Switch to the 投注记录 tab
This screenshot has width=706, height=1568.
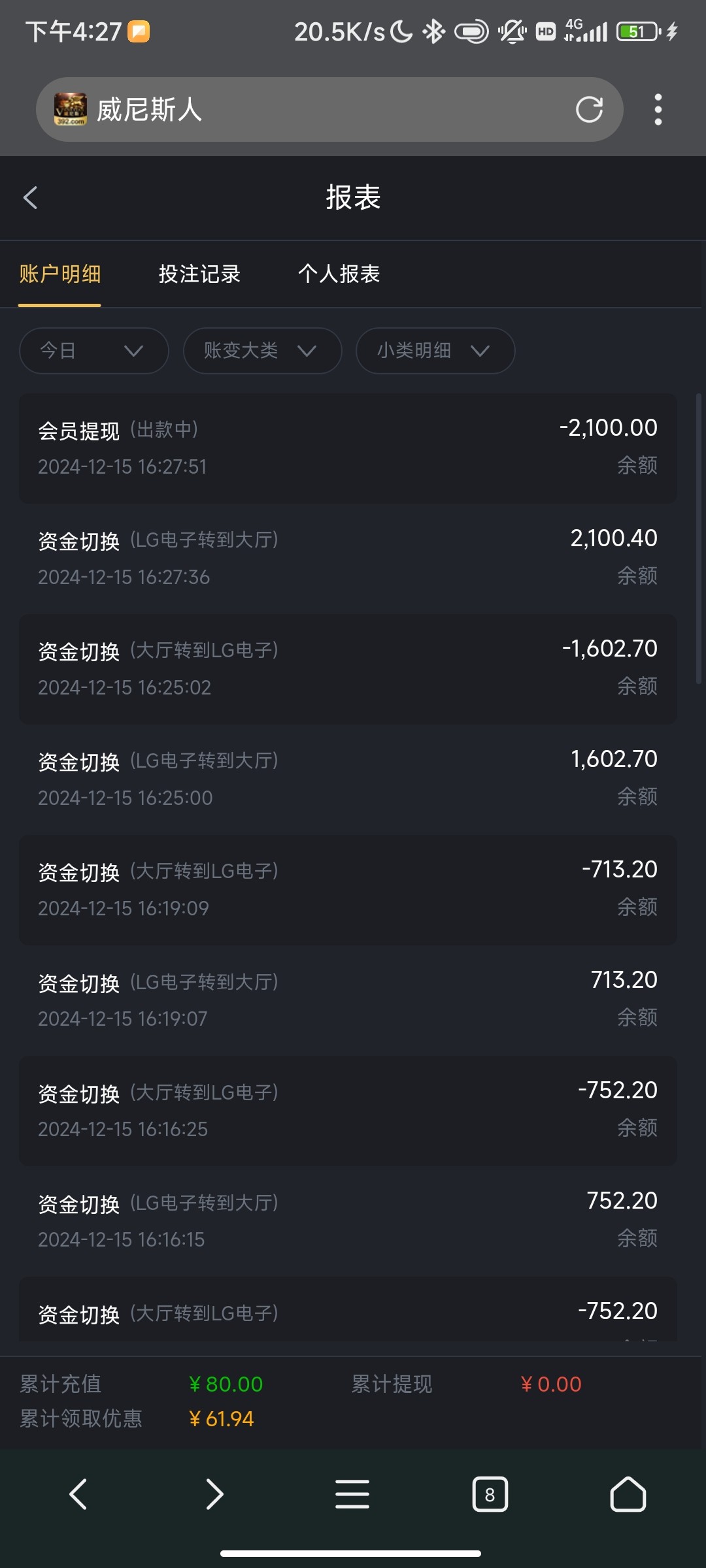199,274
